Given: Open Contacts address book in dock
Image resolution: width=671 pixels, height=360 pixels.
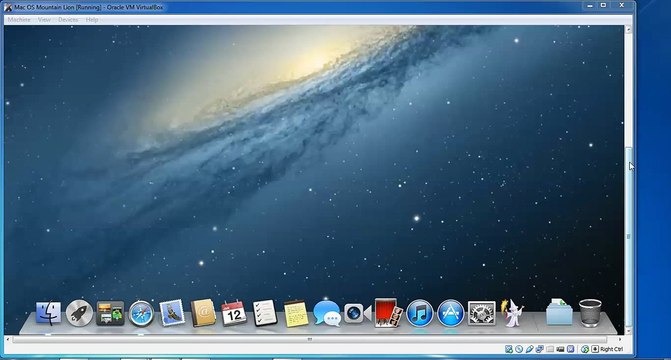Looking at the screenshot, I should click(x=203, y=313).
